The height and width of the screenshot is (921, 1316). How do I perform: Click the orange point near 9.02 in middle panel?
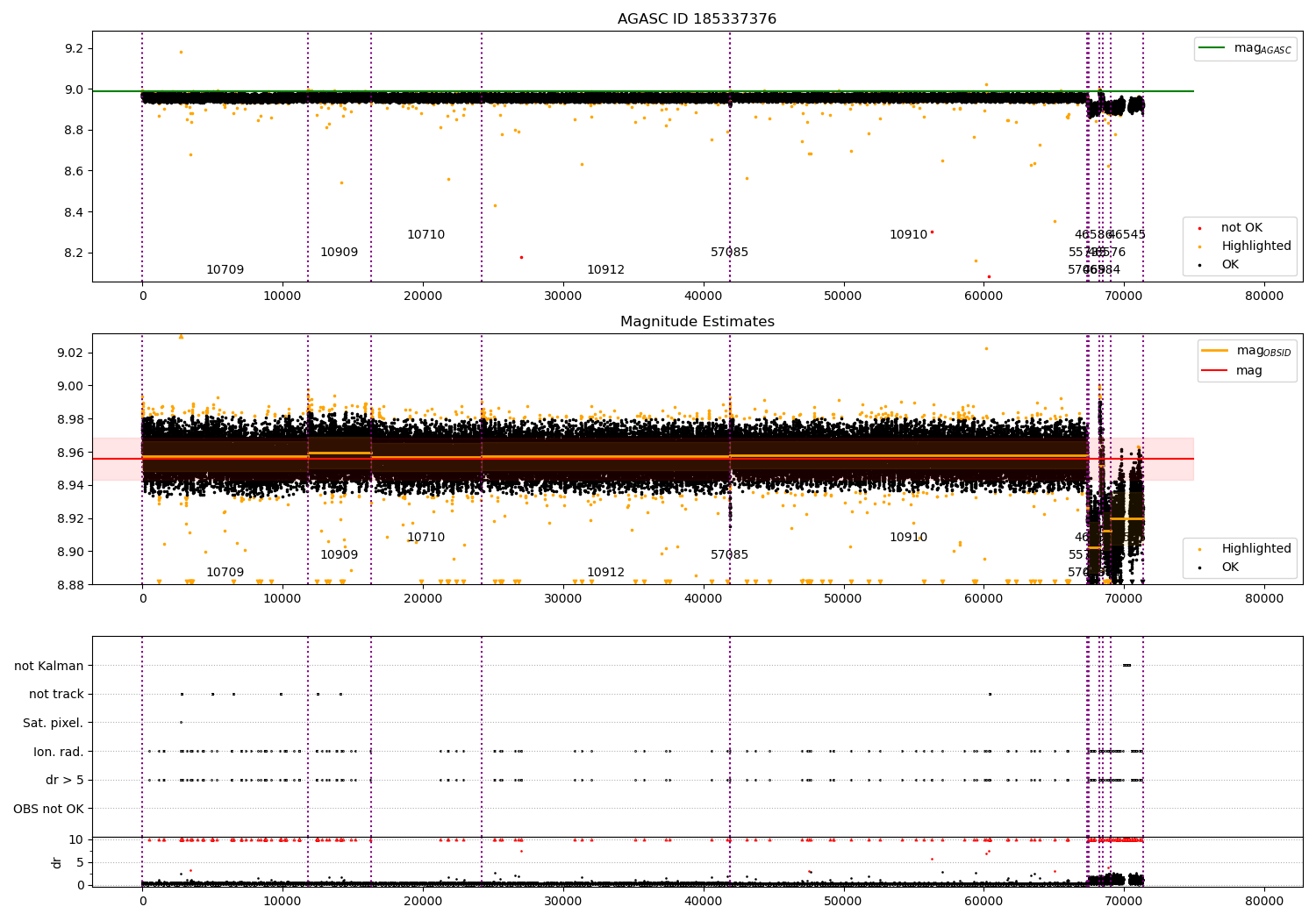(x=986, y=348)
